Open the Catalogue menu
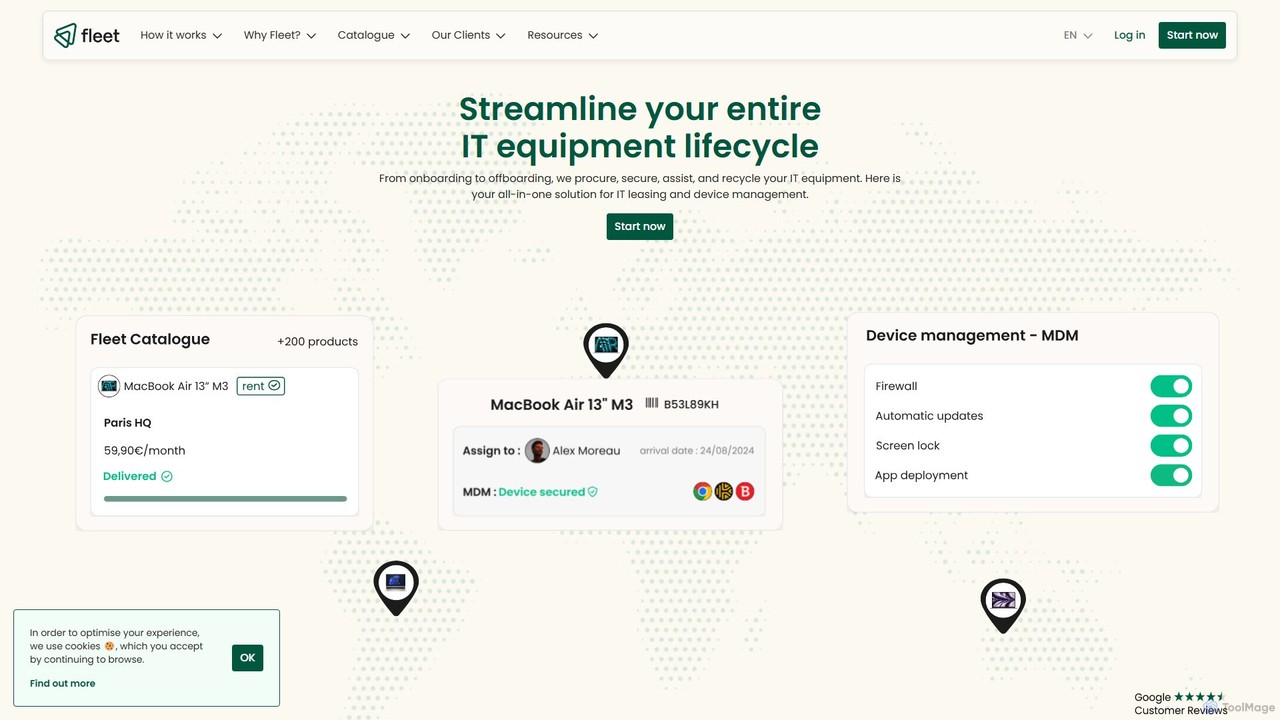Image resolution: width=1280 pixels, height=720 pixels. click(x=374, y=35)
